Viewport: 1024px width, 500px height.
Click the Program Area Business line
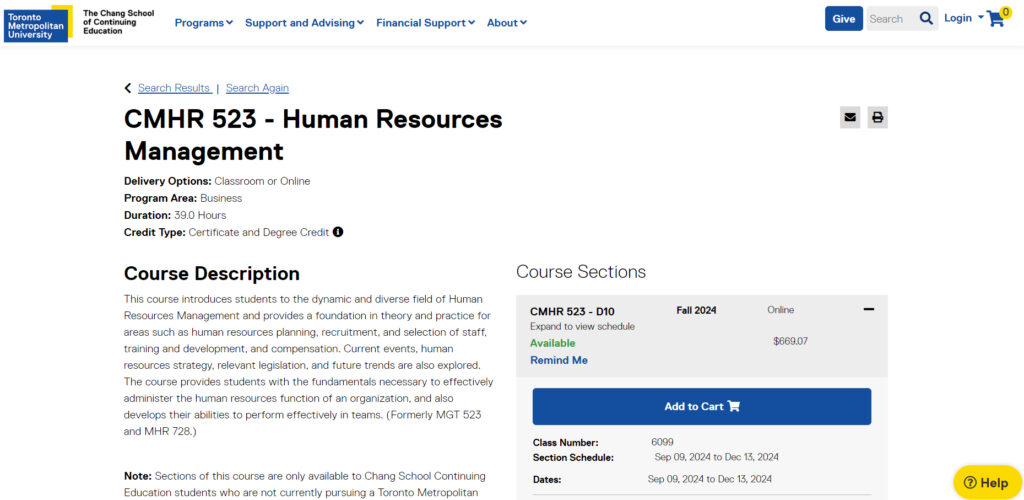(x=183, y=198)
